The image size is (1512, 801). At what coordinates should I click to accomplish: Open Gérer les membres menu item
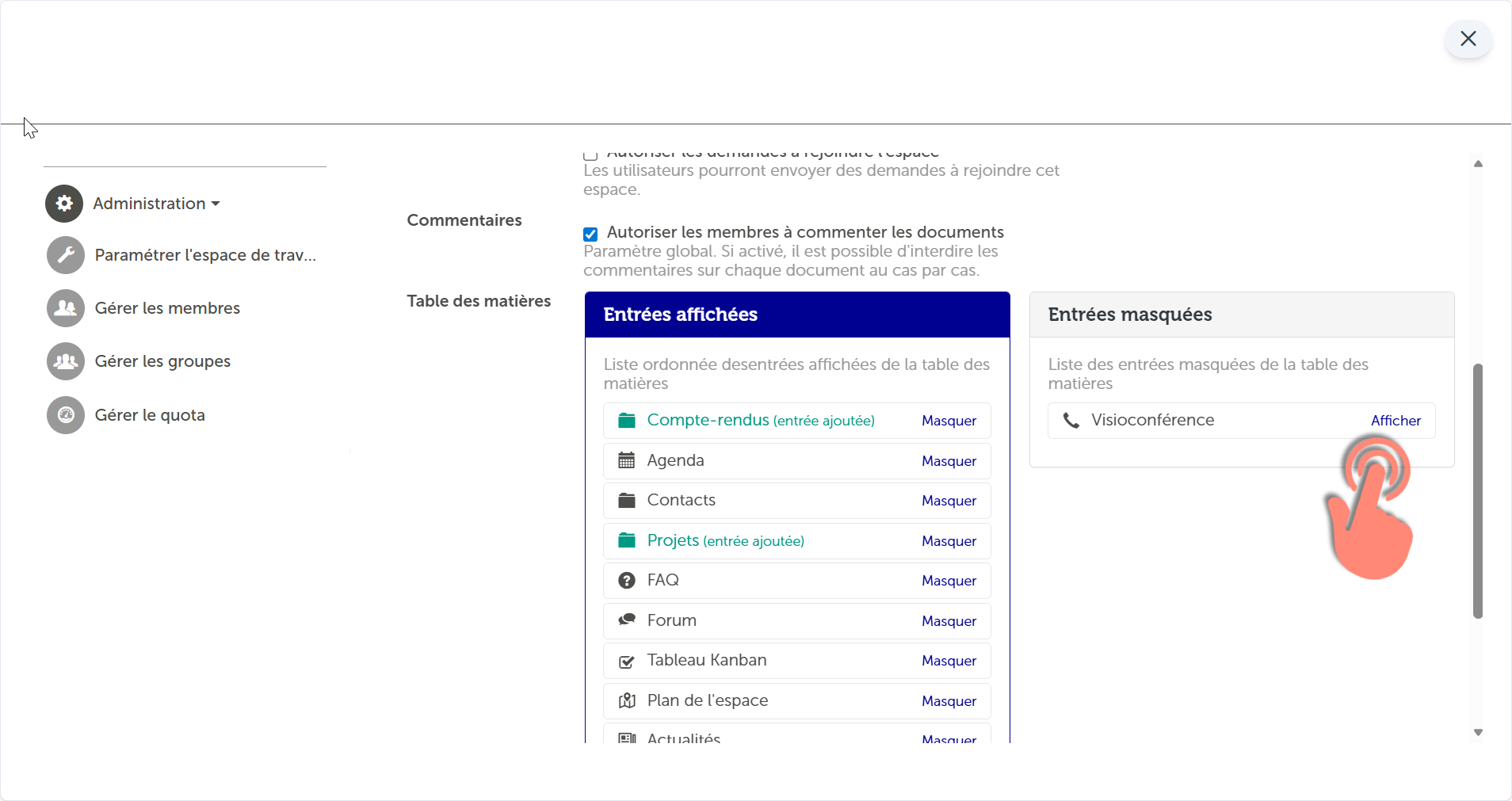click(x=167, y=308)
